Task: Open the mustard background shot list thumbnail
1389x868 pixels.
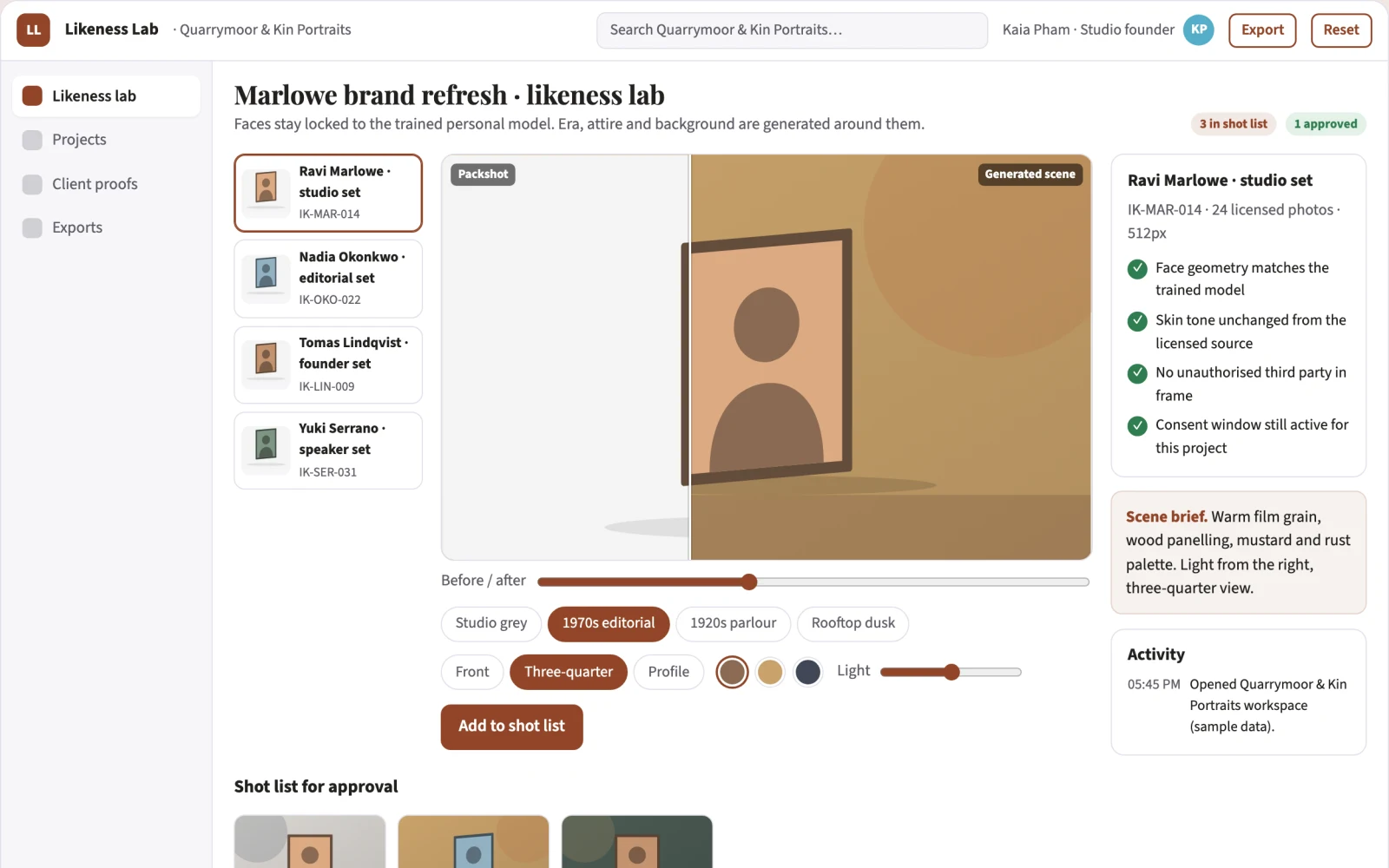Action: pyautogui.click(x=473, y=841)
